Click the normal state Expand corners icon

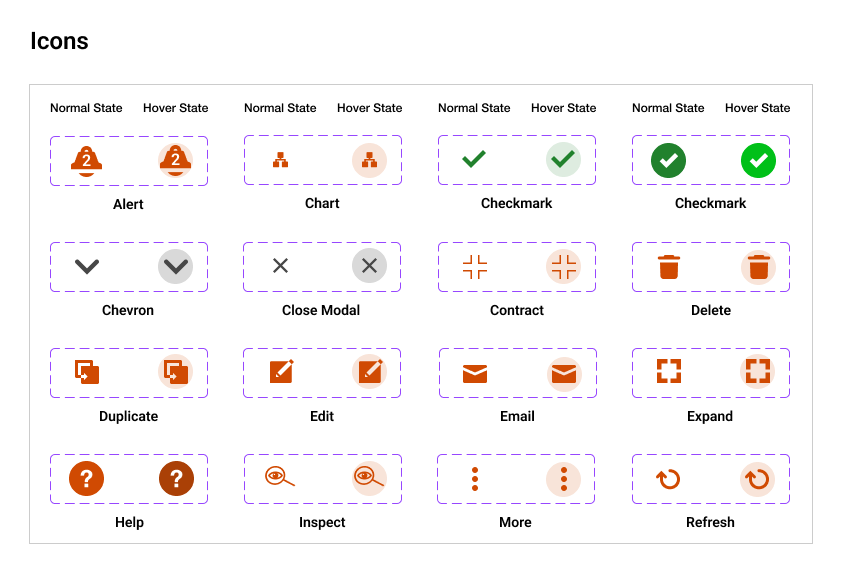tap(668, 371)
